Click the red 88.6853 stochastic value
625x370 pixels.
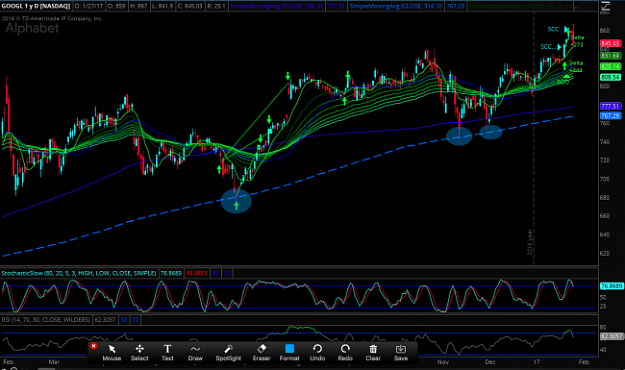coord(196,273)
